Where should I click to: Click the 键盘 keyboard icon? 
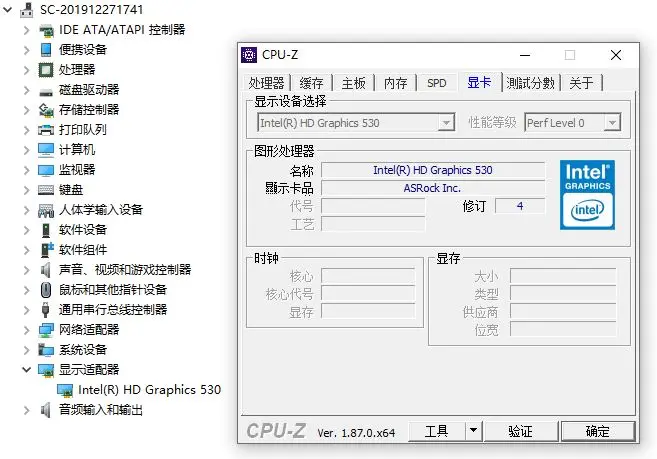[46, 190]
